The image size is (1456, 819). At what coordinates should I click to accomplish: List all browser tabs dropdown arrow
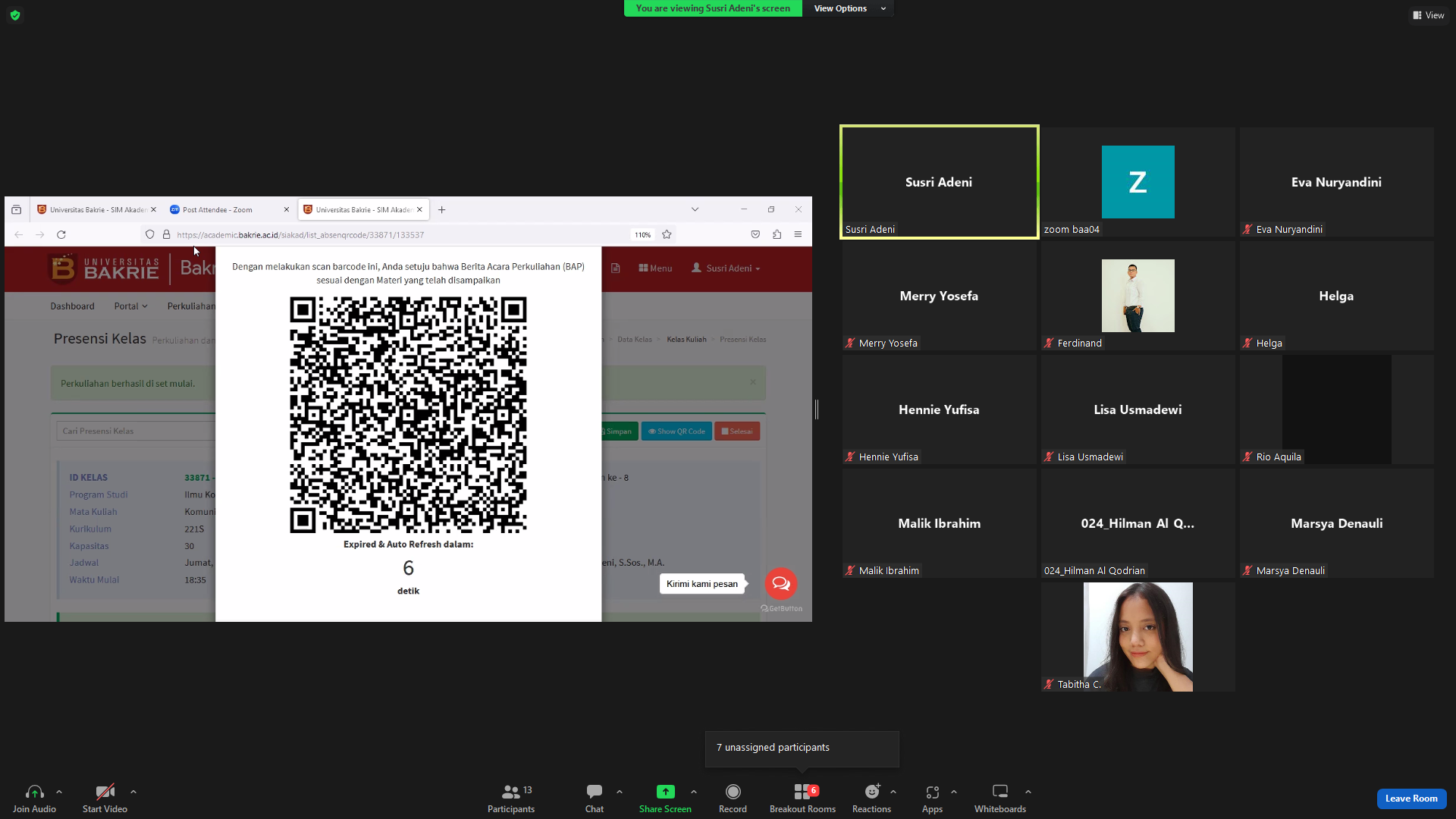point(695,210)
